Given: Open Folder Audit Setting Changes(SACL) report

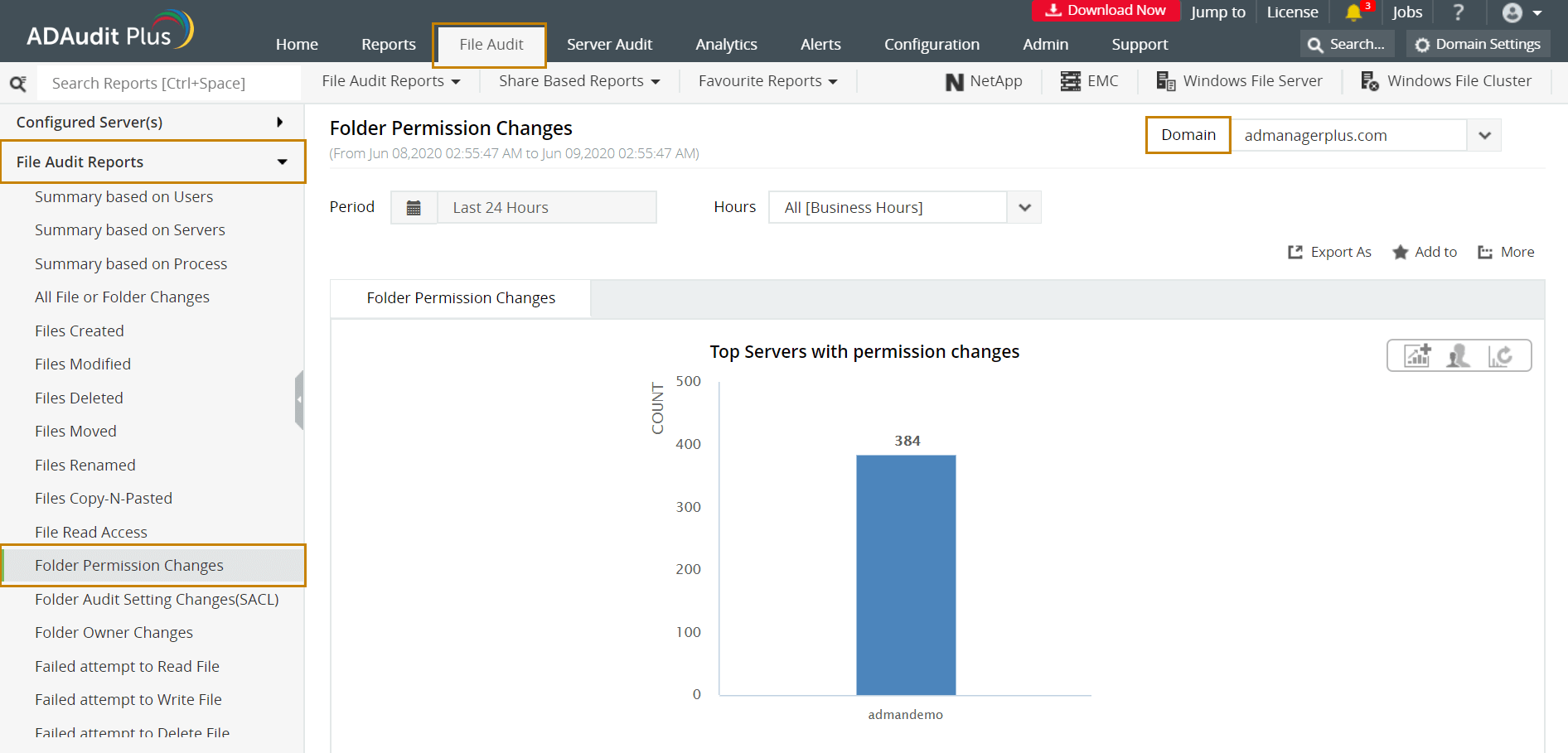Looking at the screenshot, I should pyautogui.click(x=157, y=600).
